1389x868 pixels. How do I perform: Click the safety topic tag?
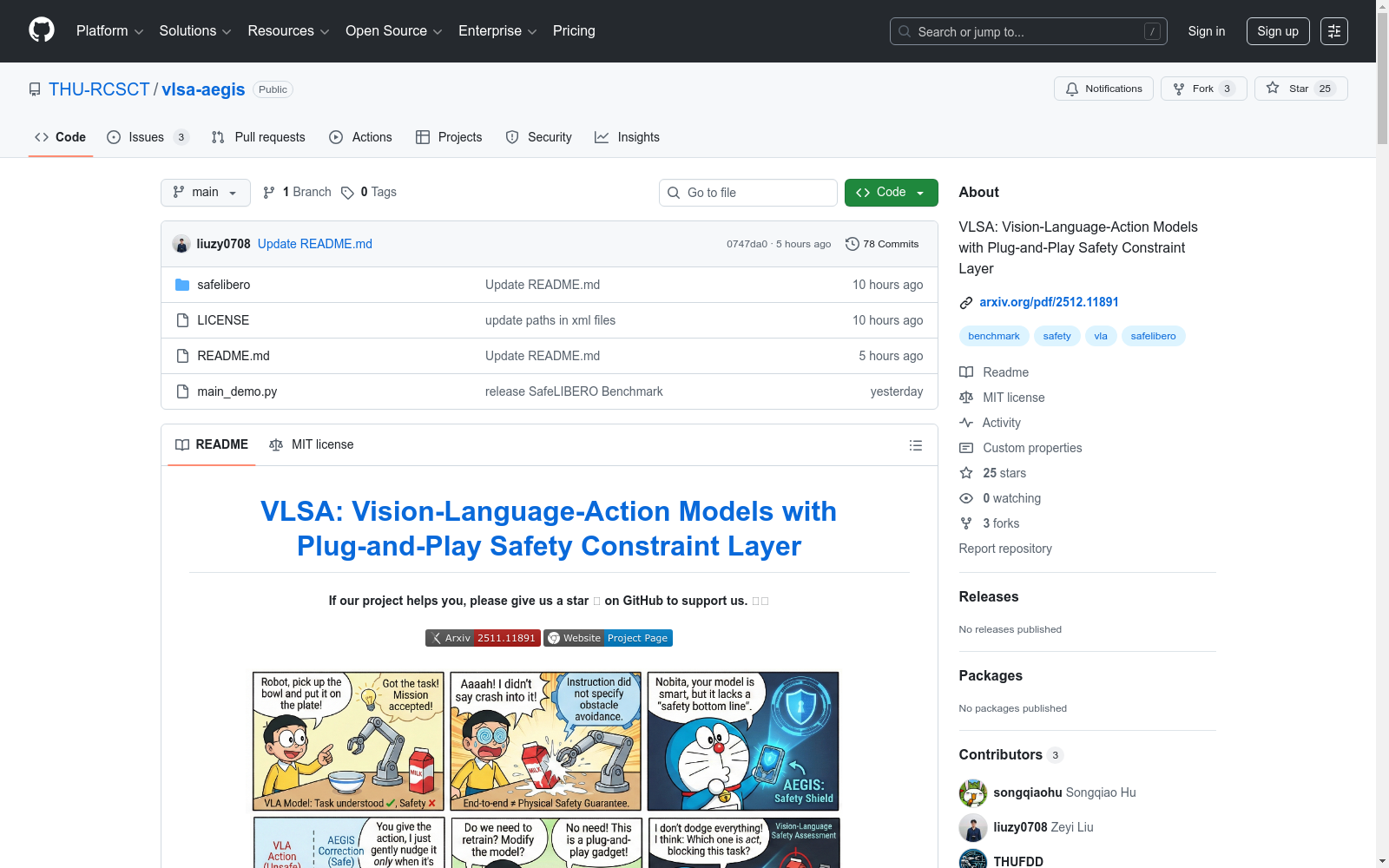click(x=1057, y=336)
